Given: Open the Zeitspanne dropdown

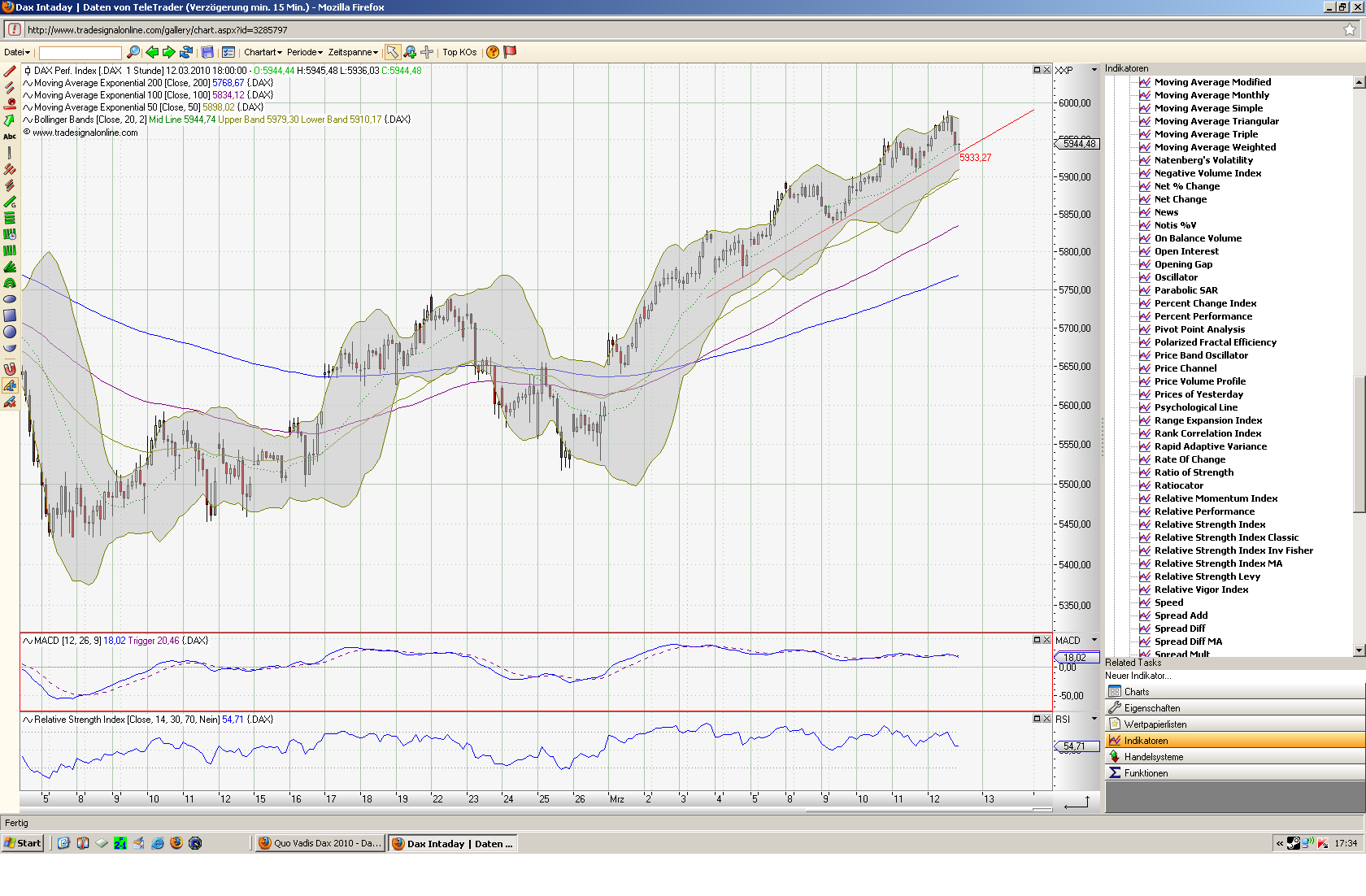Looking at the screenshot, I should click(353, 52).
